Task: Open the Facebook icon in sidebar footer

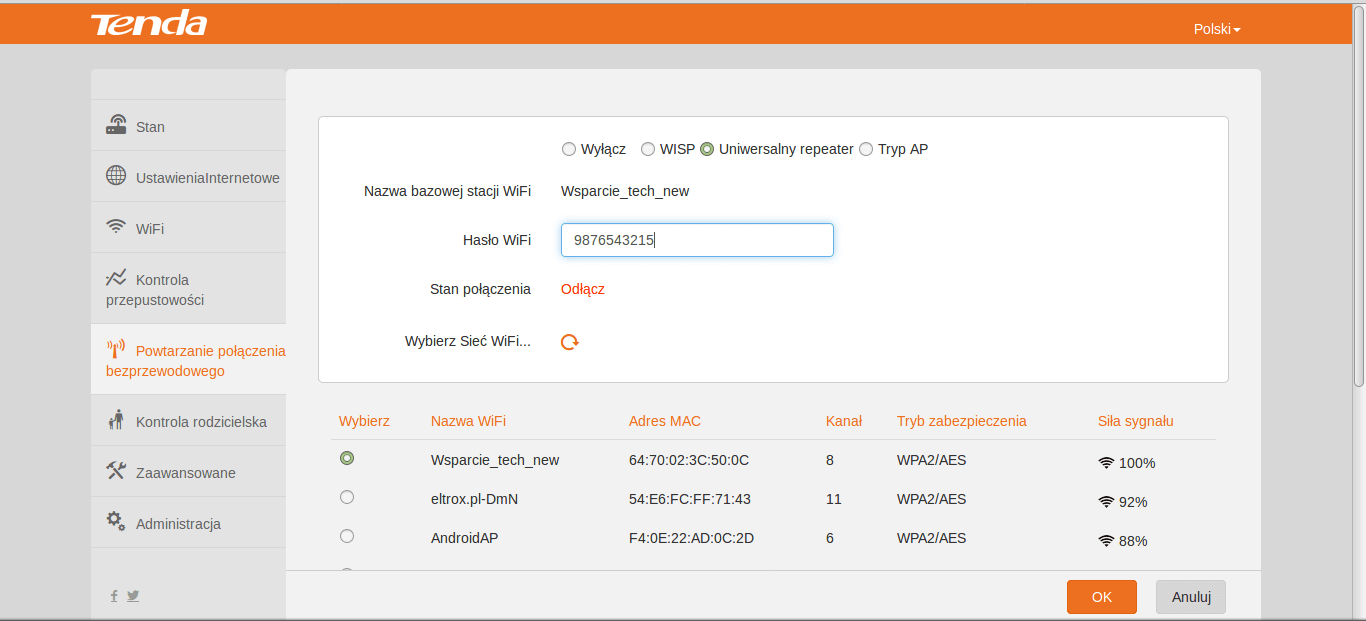Action: (x=114, y=595)
